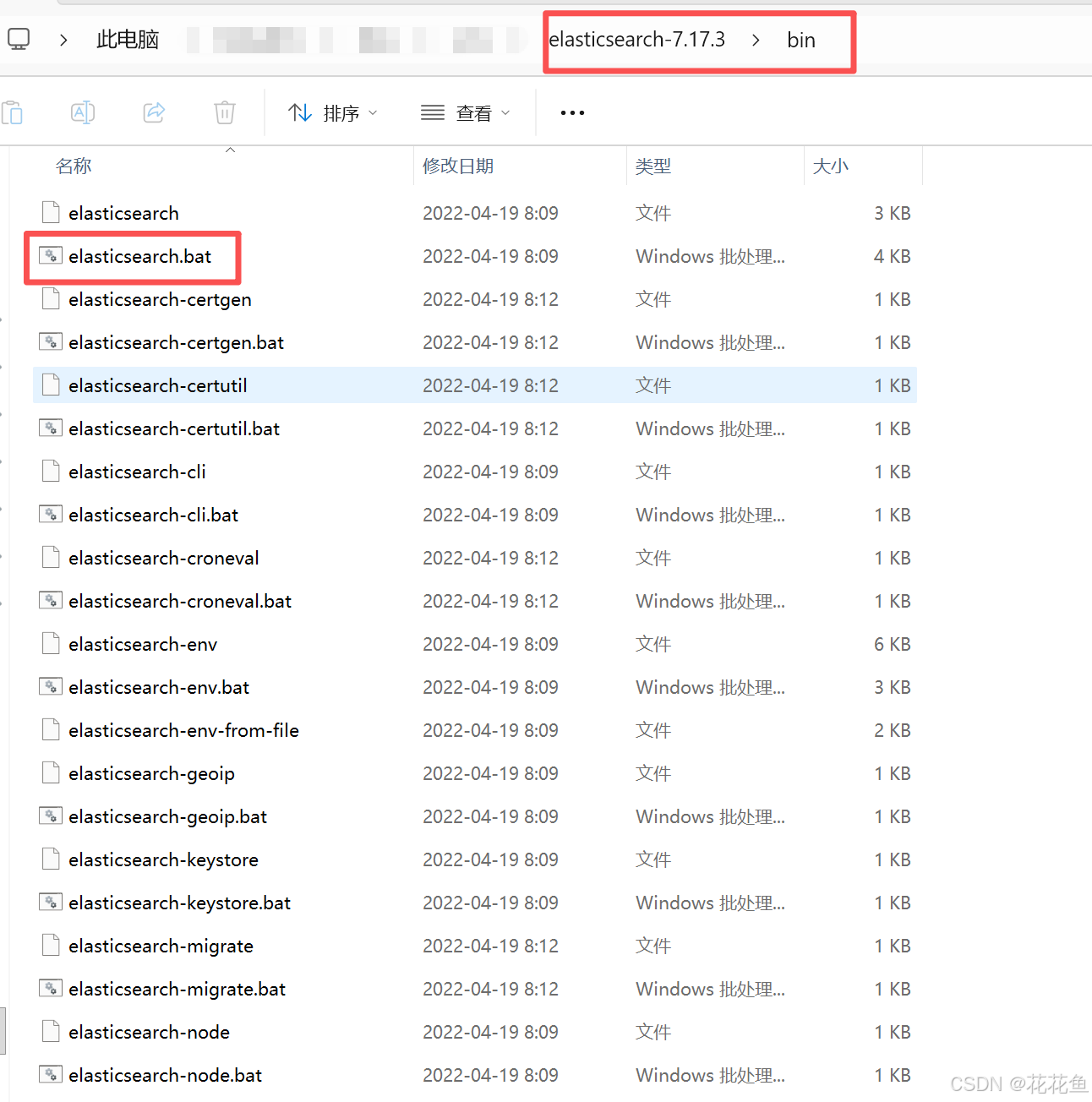
Task: Click the file name elasticsearch.bat
Action: coord(140,256)
